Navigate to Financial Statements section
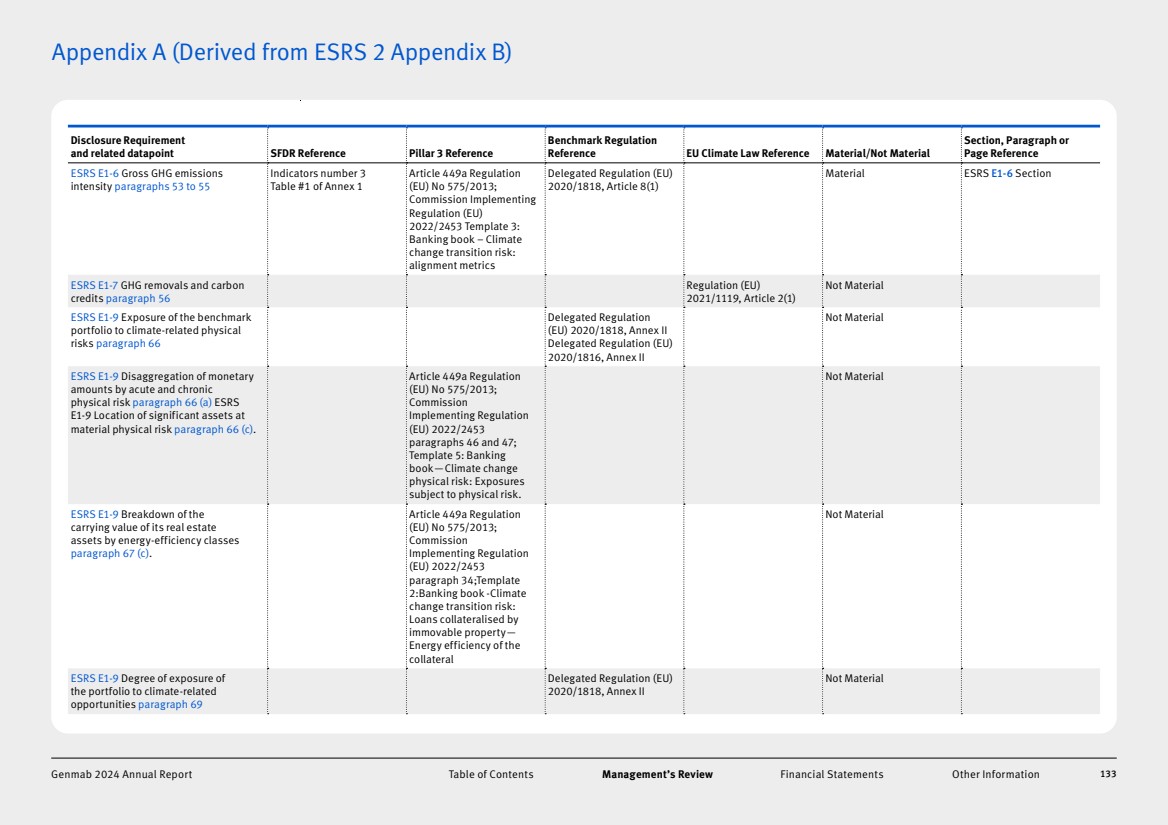Screen dimensions: 1168x825 pos(831,774)
